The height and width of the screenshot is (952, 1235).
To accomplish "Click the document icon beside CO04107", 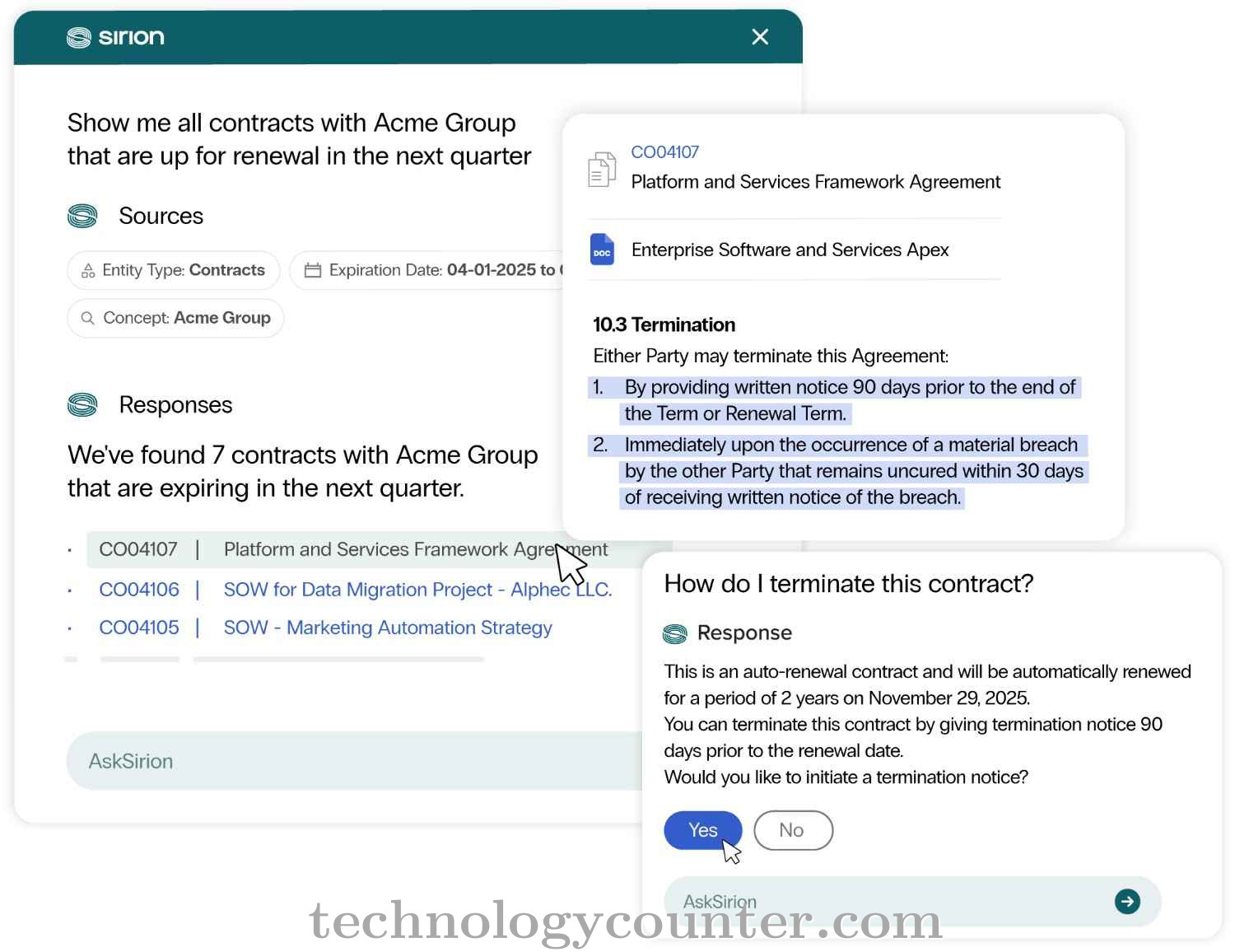I will pos(602,170).
